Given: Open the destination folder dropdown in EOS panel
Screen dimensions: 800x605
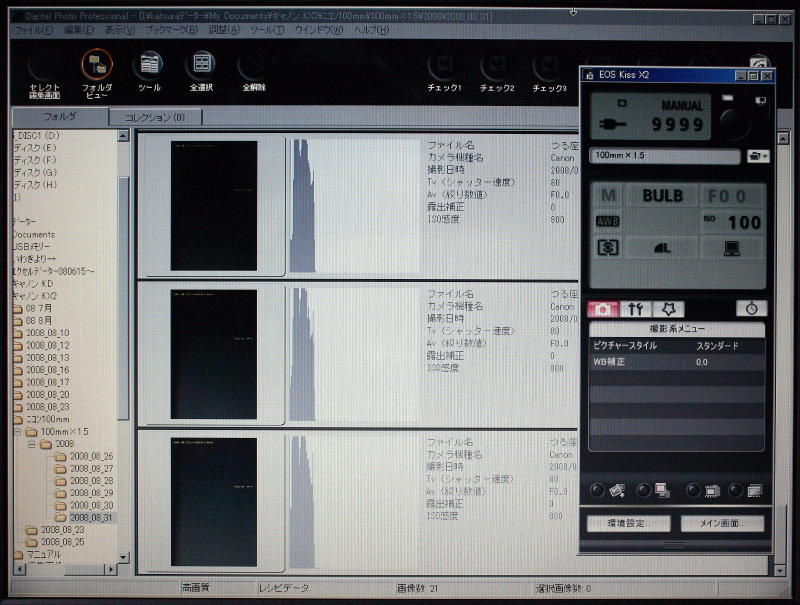Looking at the screenshot, I should point(758,156).
